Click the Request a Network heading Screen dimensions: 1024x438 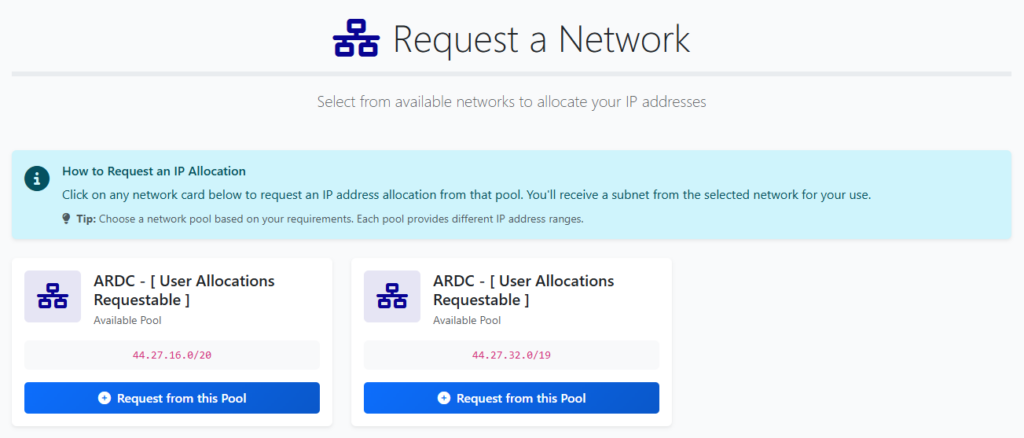pyautogui.click(x=541, y=40)
